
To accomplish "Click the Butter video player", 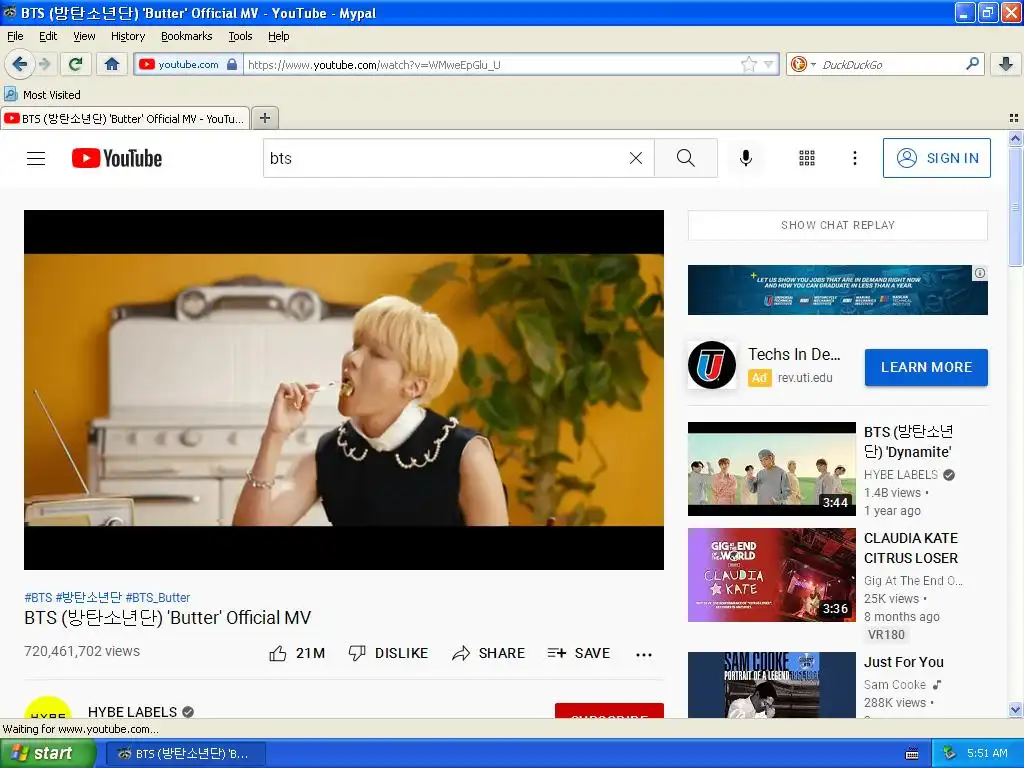I will tap(344, 390).
